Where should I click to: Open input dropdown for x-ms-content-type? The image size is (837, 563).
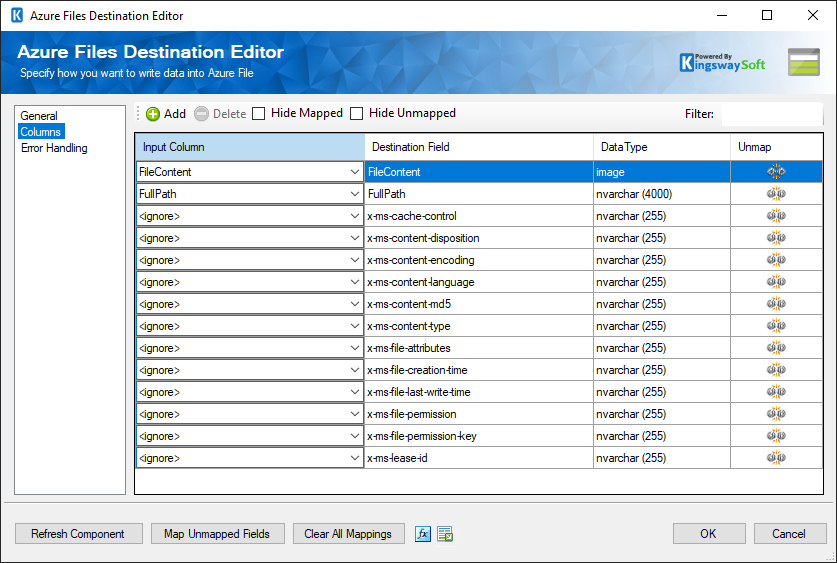point(354,326)
